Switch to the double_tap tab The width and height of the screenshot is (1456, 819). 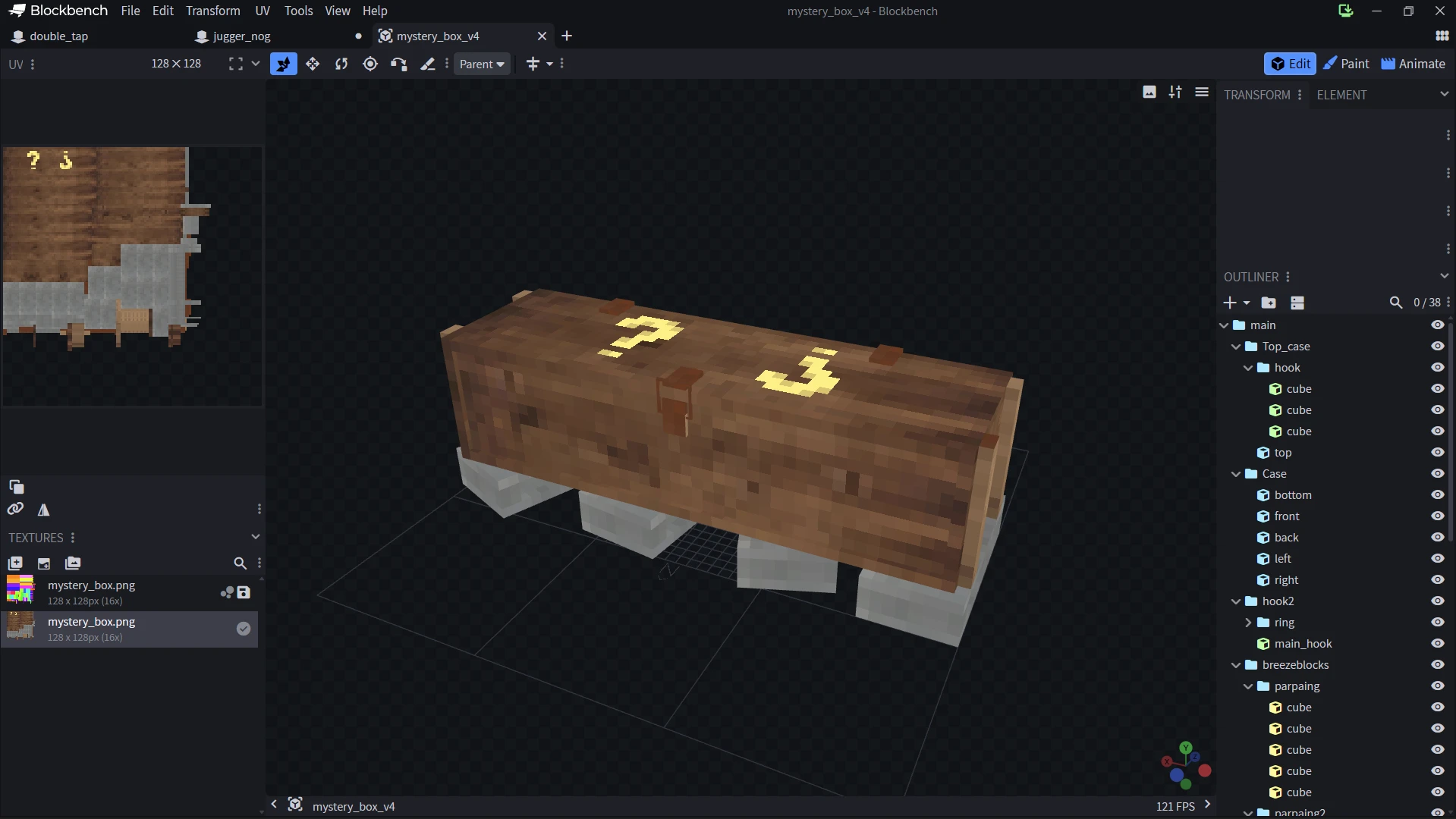coord(59,36)
